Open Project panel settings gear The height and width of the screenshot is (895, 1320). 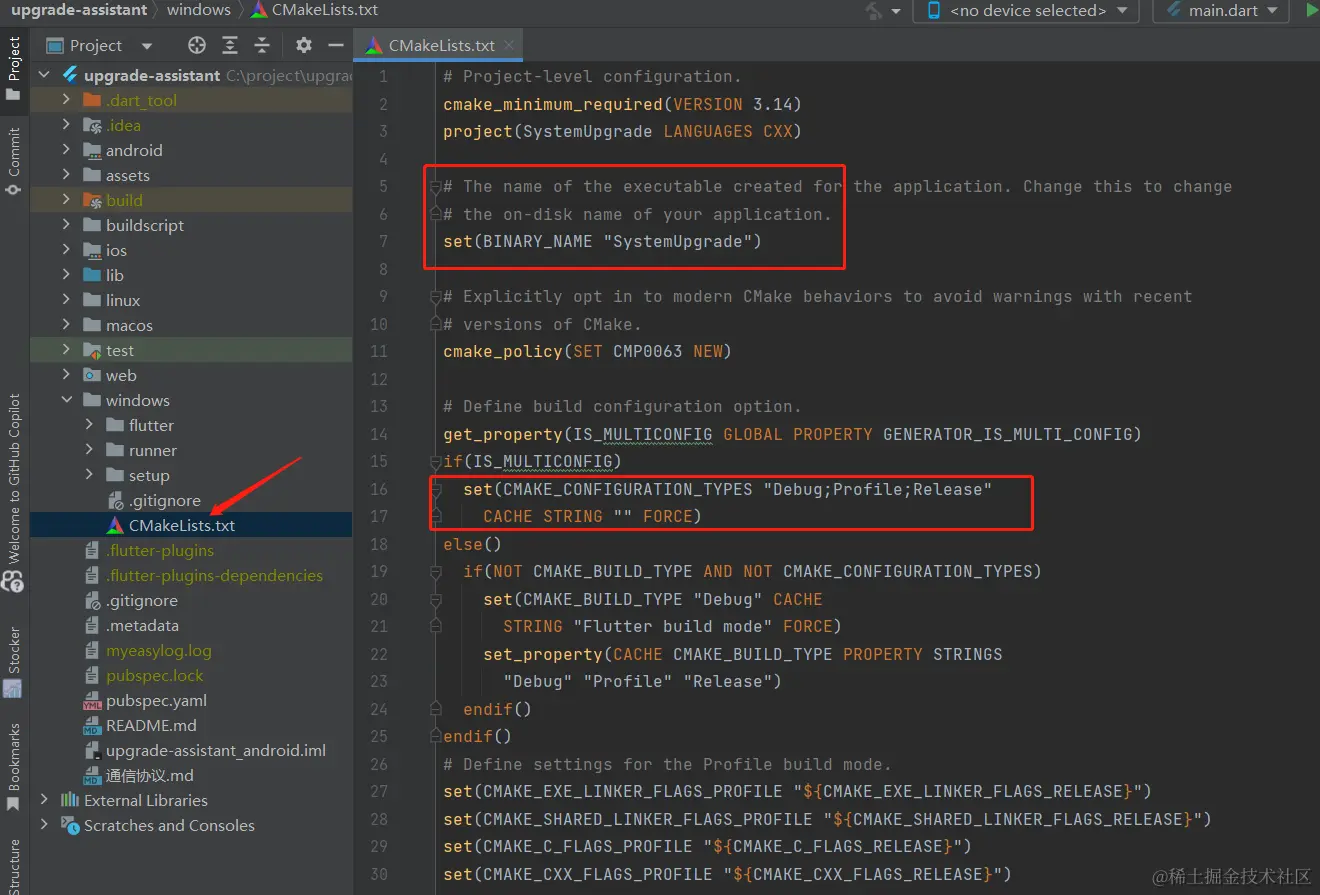click(x=303, y=45)
